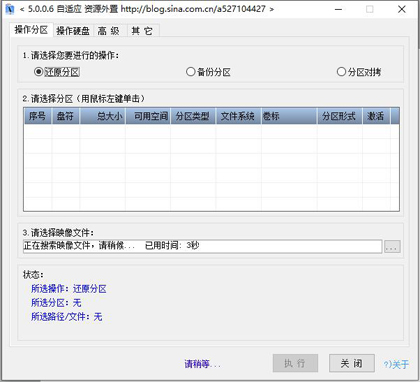The height and width of the screenshot is (382, 420).
Task: Click the 卷标 column header
Action: click(289, 116)
